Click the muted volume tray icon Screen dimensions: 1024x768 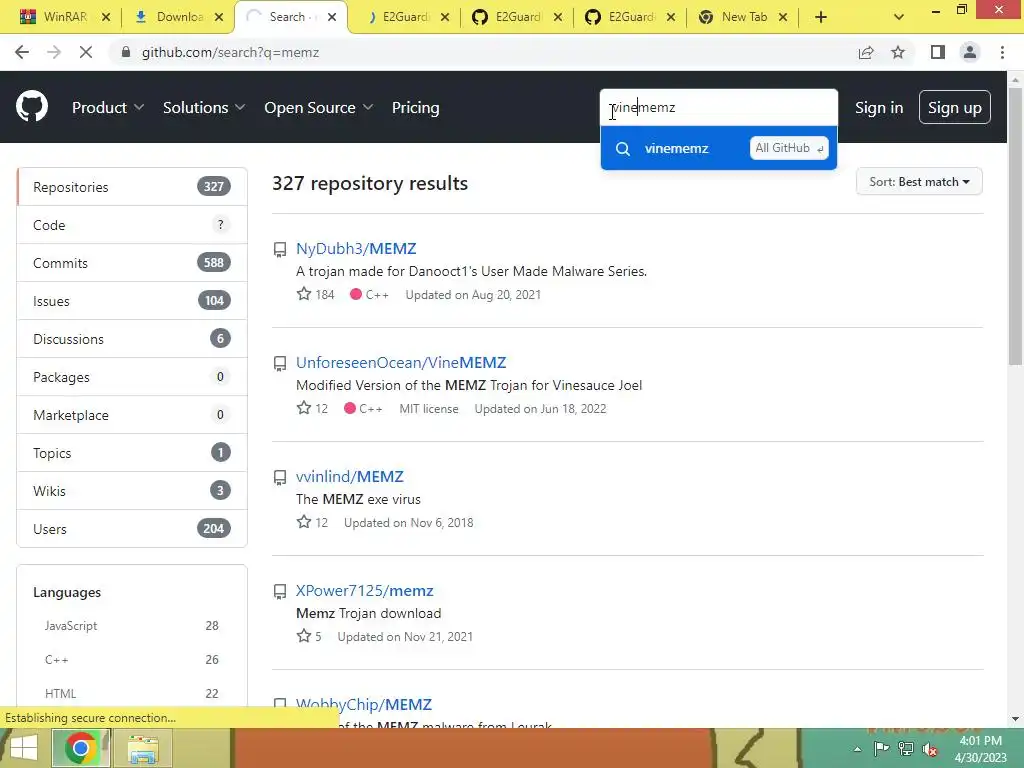(930, 749)
